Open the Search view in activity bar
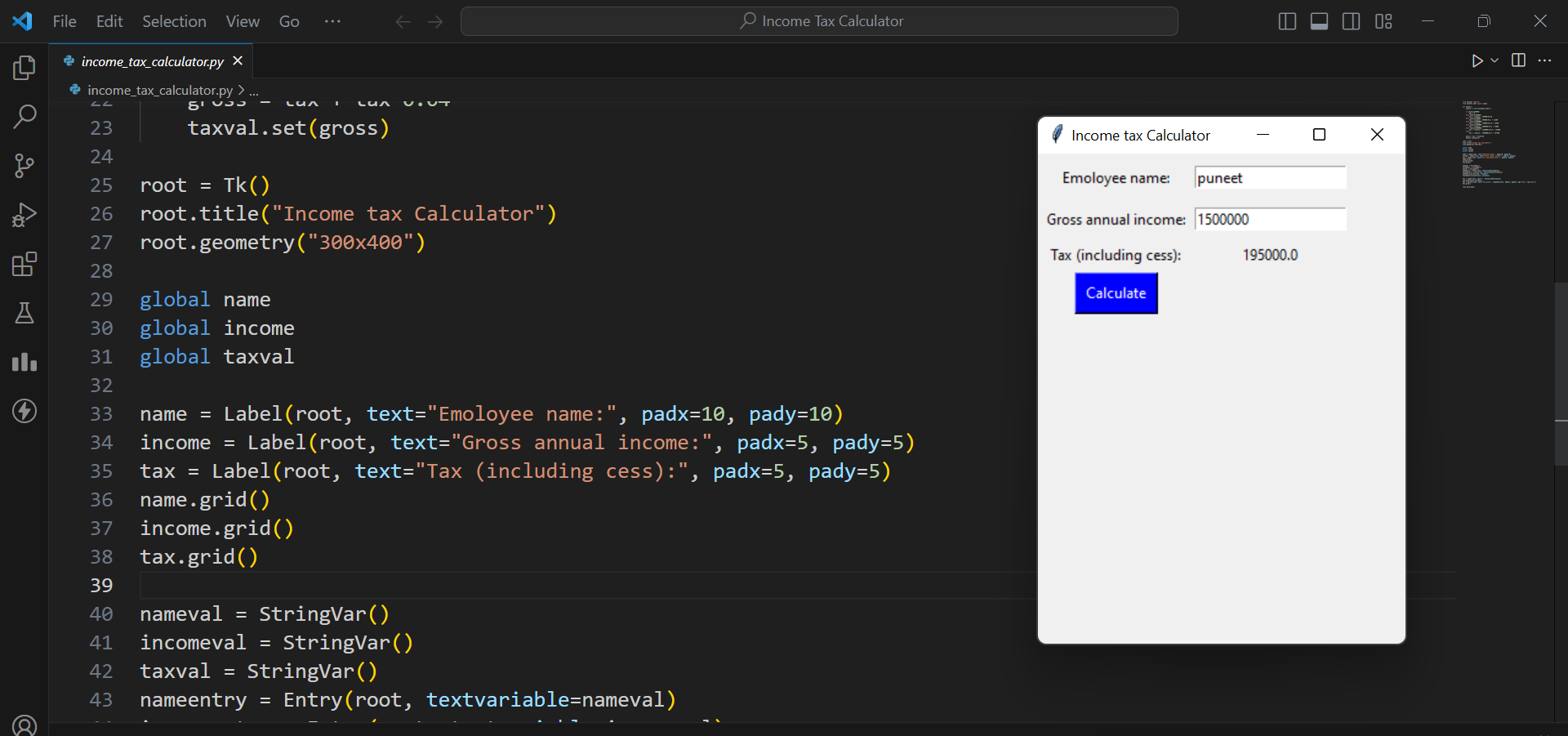1568x736 pixels. [x=24, y=117]
